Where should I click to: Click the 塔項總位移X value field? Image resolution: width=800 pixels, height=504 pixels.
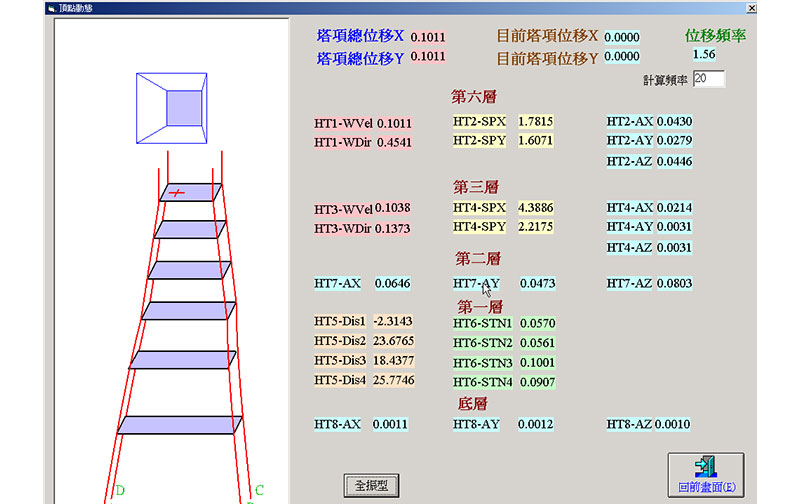click(x=428, y=38)
